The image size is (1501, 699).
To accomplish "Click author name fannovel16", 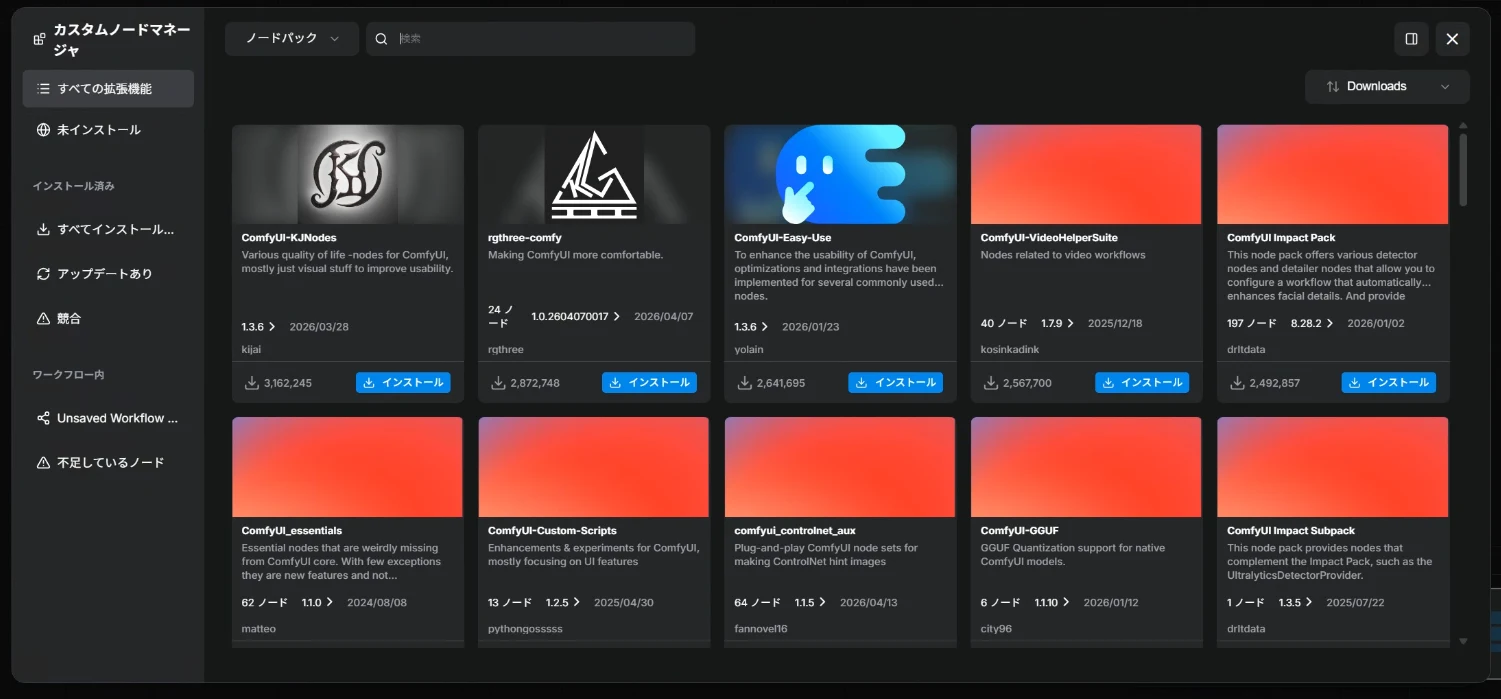I will pos(761,629).
